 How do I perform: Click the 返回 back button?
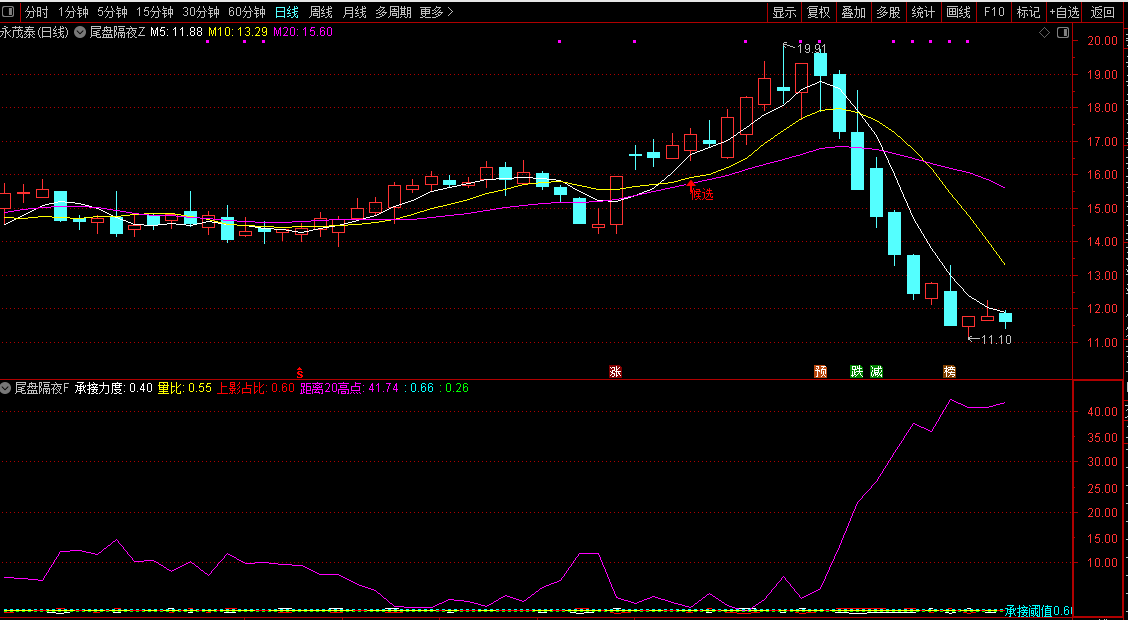click(x=1102, y=12)
